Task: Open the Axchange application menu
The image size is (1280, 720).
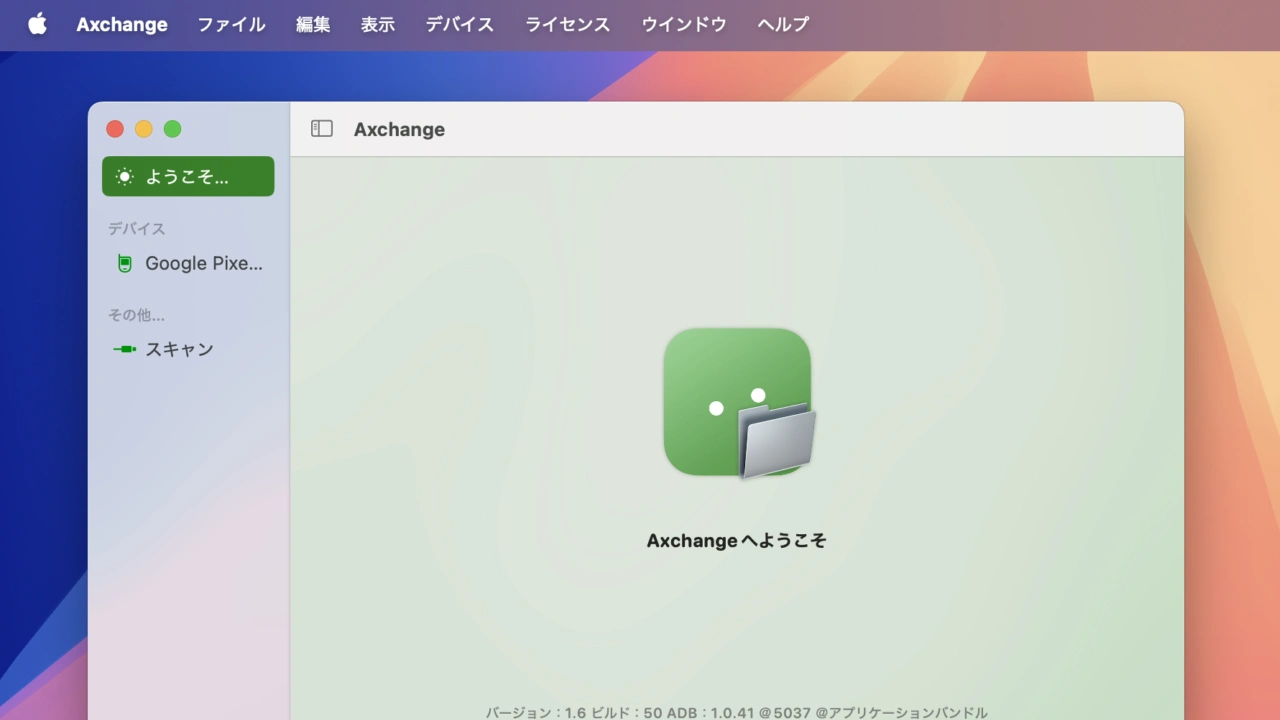Action: [x=122, y=24]
